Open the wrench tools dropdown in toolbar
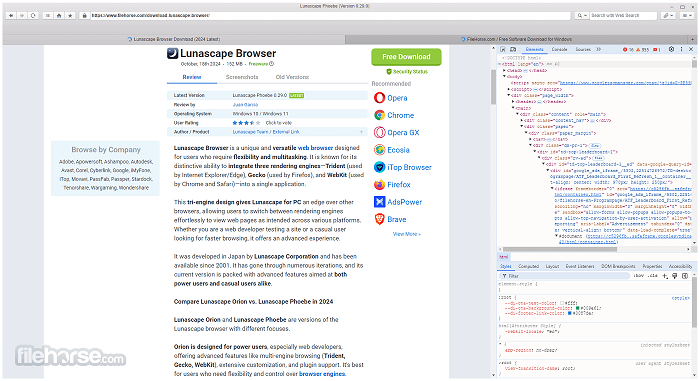 668,15
